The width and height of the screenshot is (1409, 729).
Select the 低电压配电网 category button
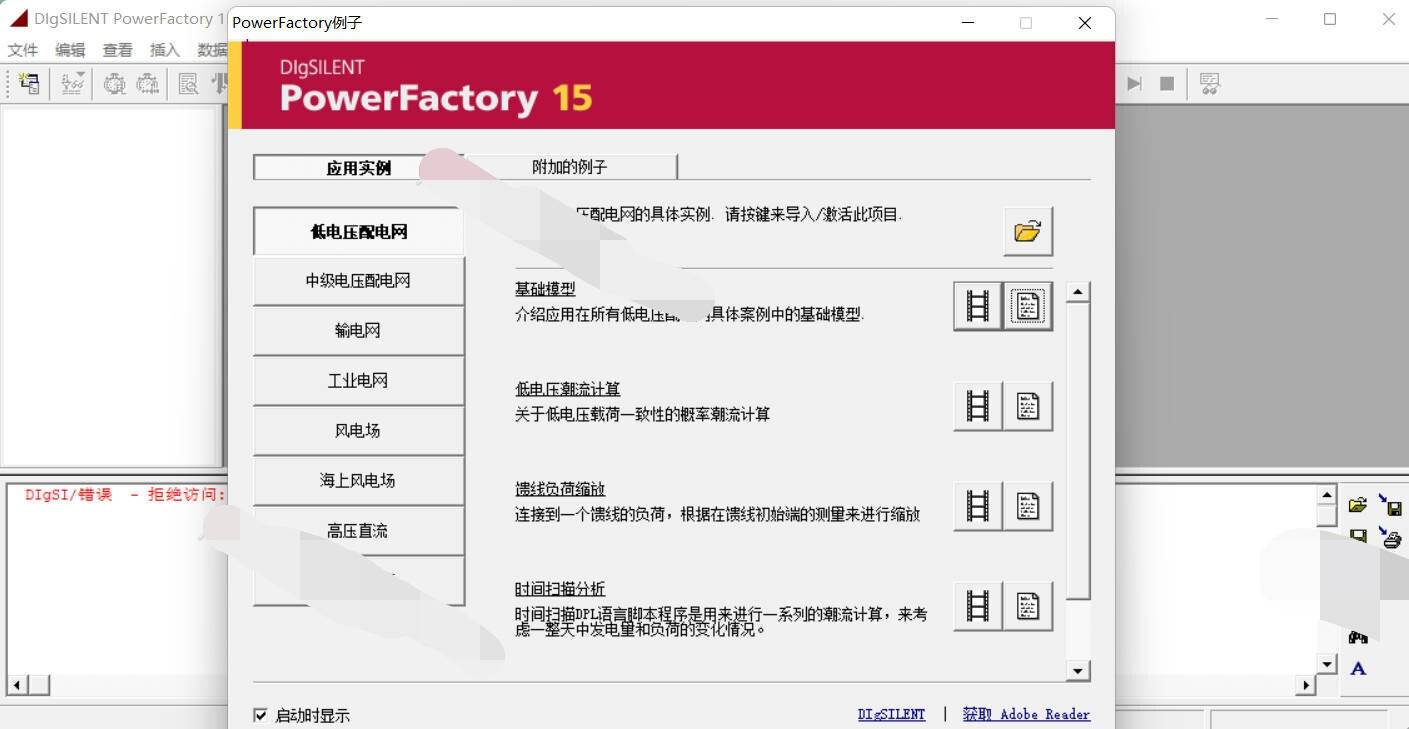coord(359,231)
